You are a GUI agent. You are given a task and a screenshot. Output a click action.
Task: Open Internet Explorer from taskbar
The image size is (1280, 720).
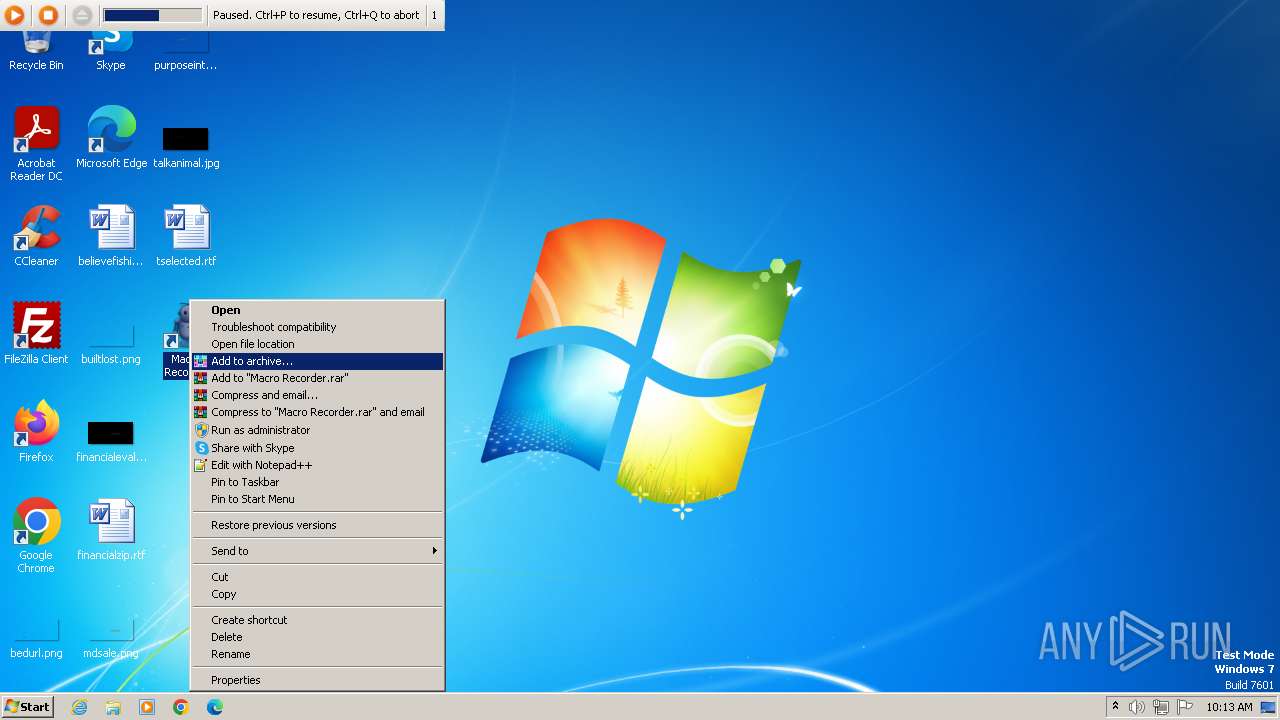tap(80, 707)
